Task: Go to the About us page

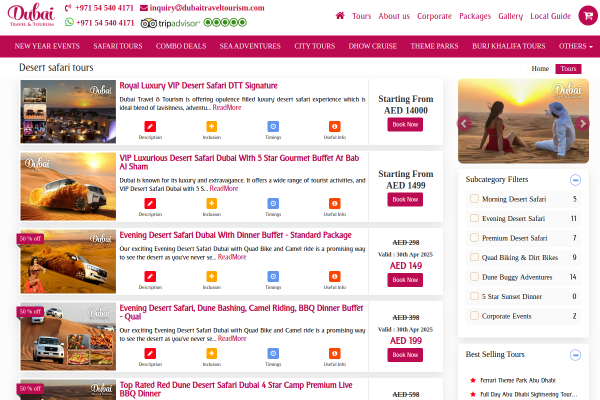Action: click(394, 16)
